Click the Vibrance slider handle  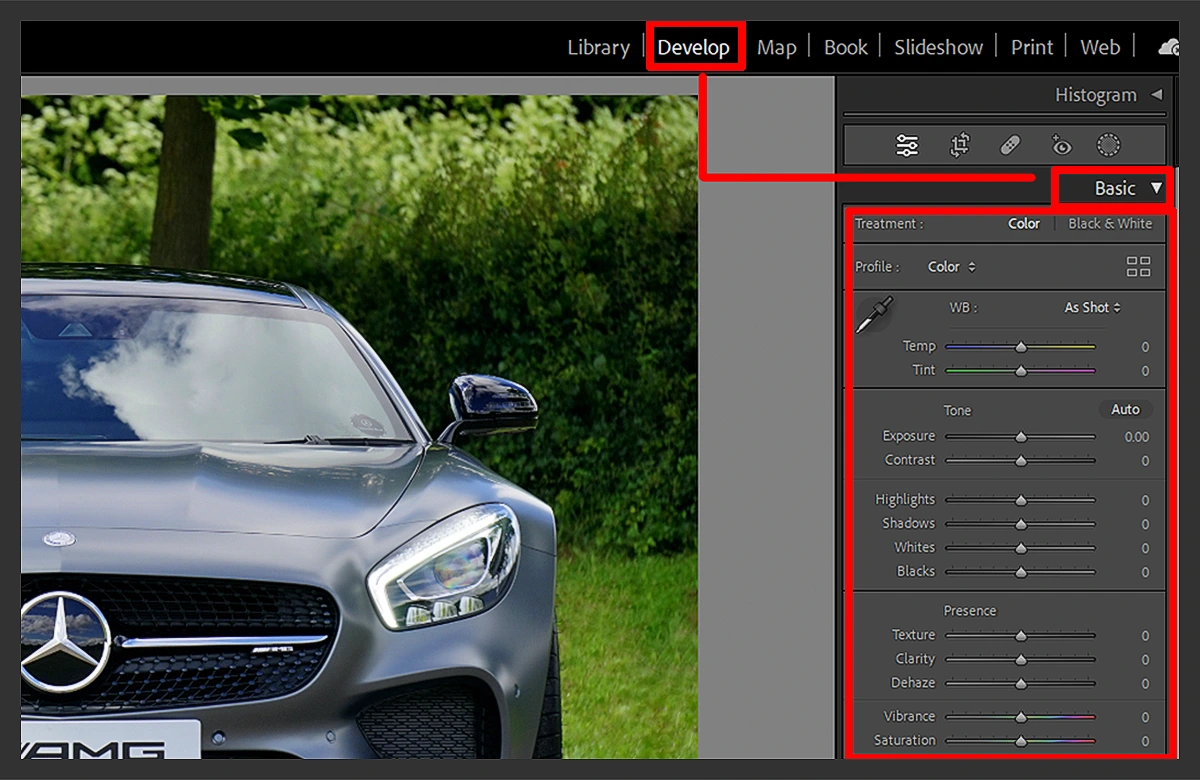coord(1021,717)
